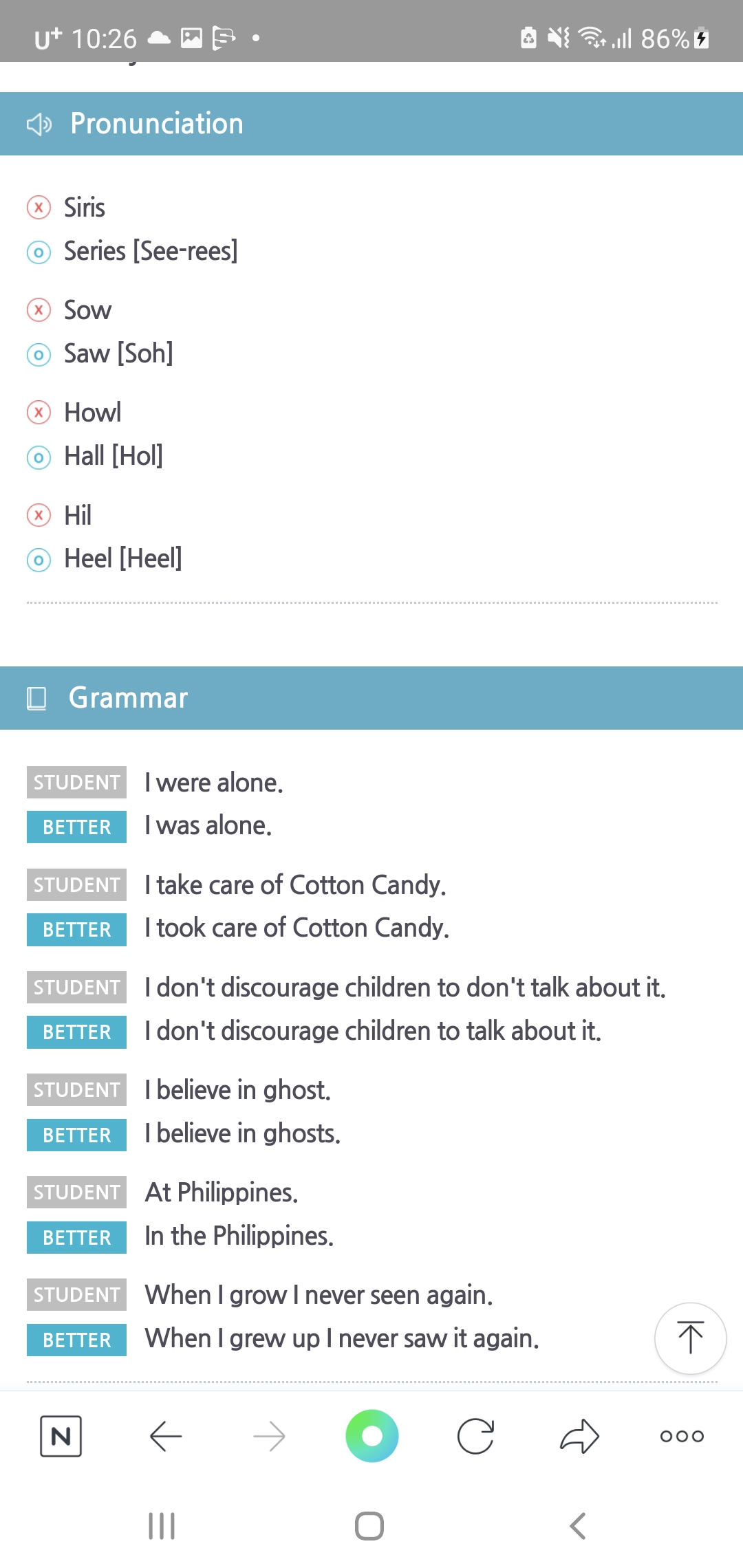Jump to top with the up-arrow button
Image resolution: width=743 pixels, height=1568 pixels.
coord(690,1338)
